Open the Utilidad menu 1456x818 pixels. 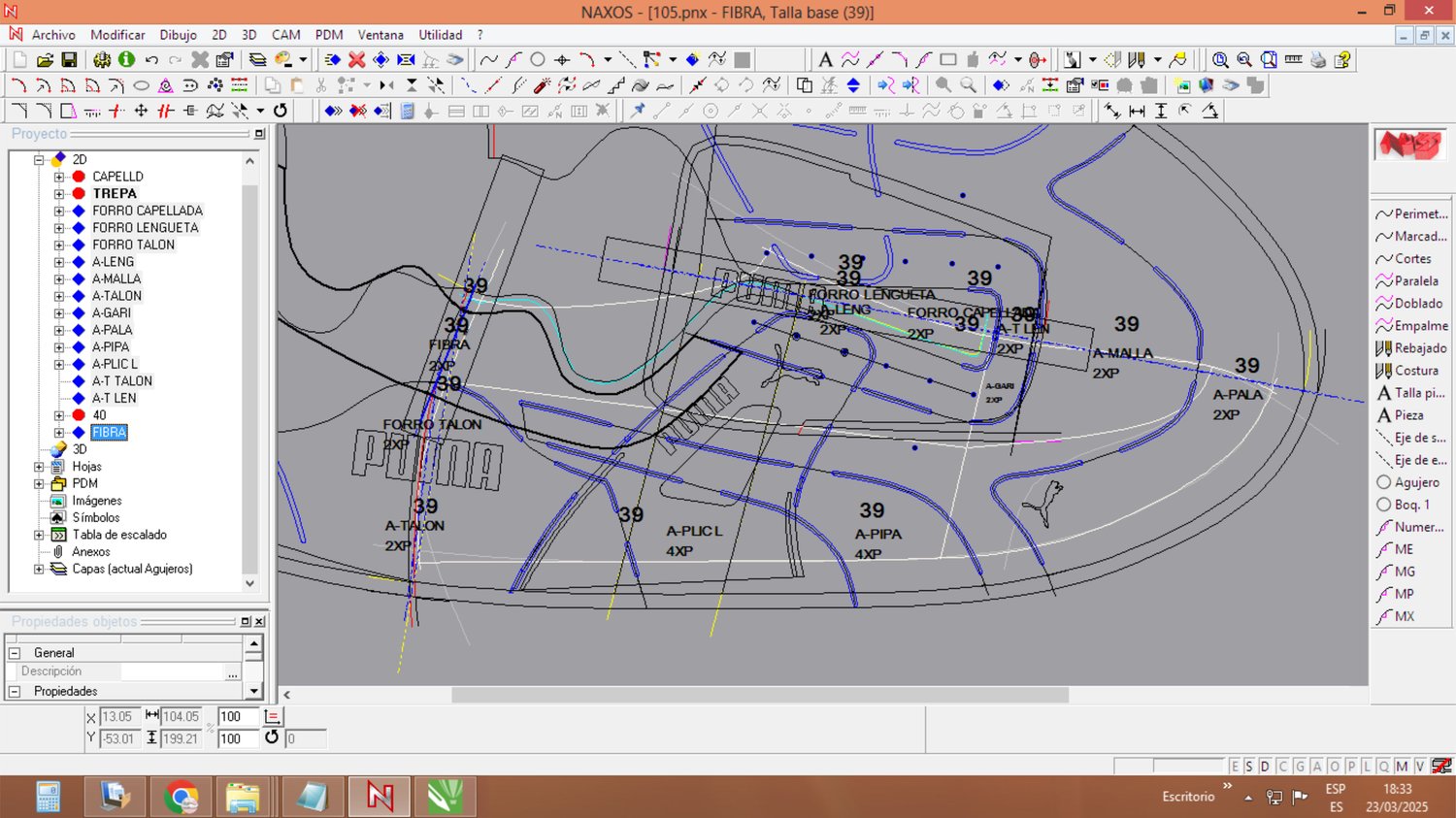point(440,35)
